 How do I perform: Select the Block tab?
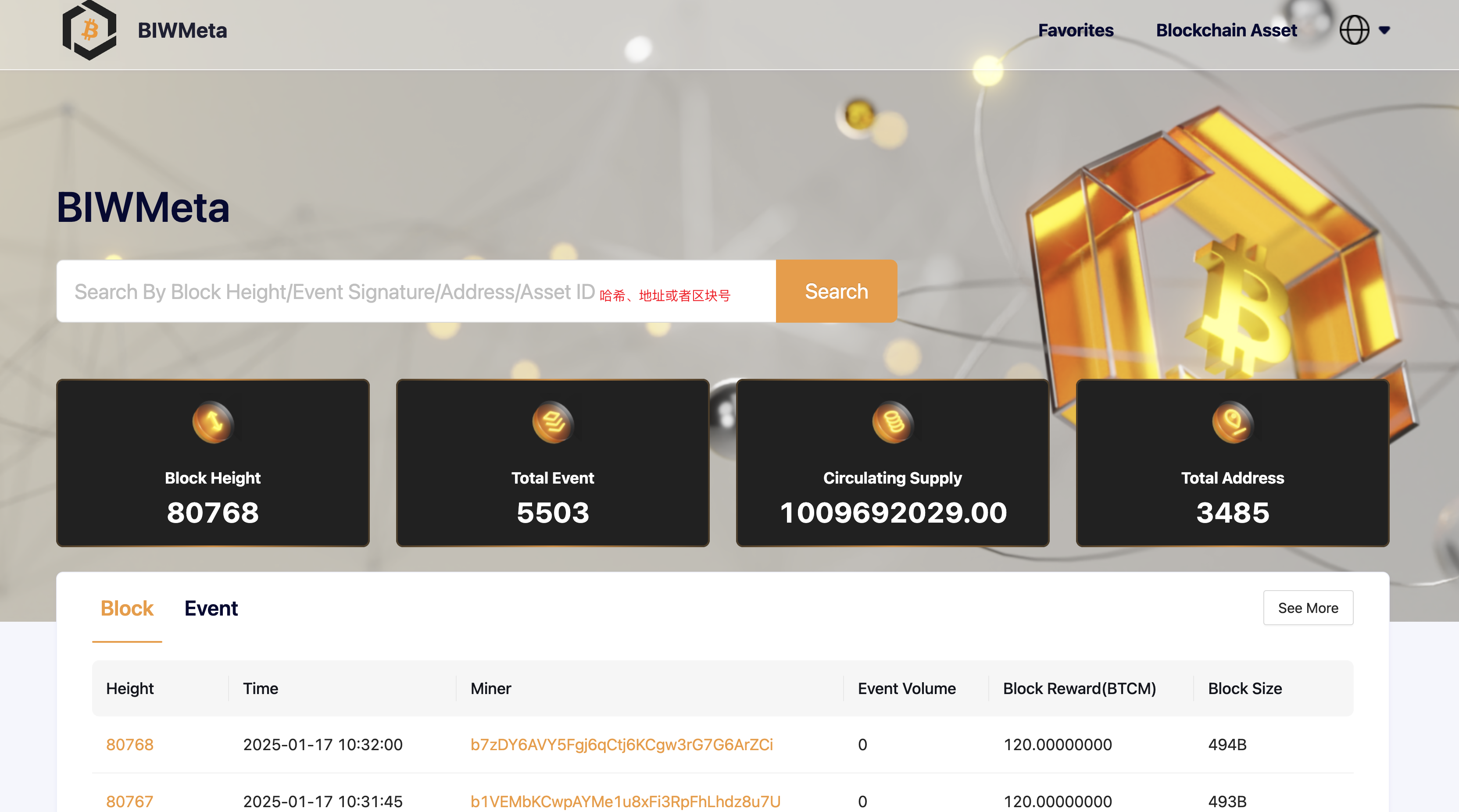(127, 608)
